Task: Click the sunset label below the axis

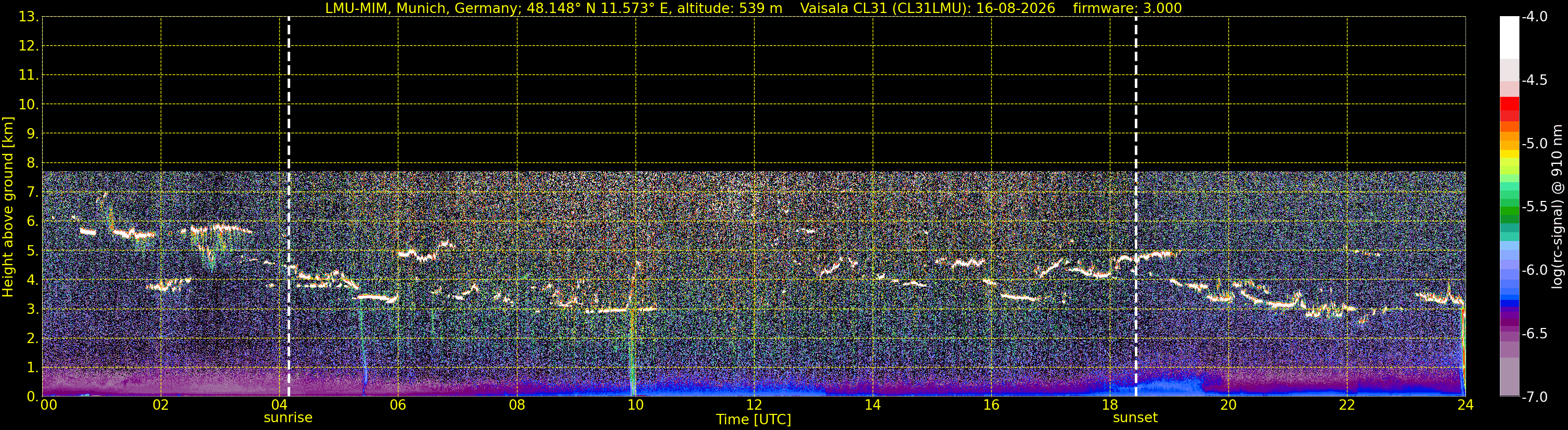Action: tap(1135, 418)
